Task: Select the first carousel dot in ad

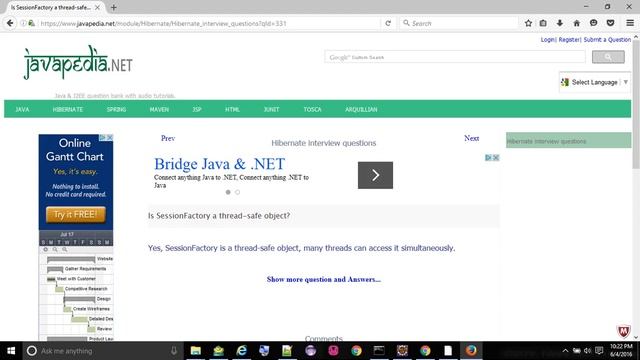Action: (228, 192)
